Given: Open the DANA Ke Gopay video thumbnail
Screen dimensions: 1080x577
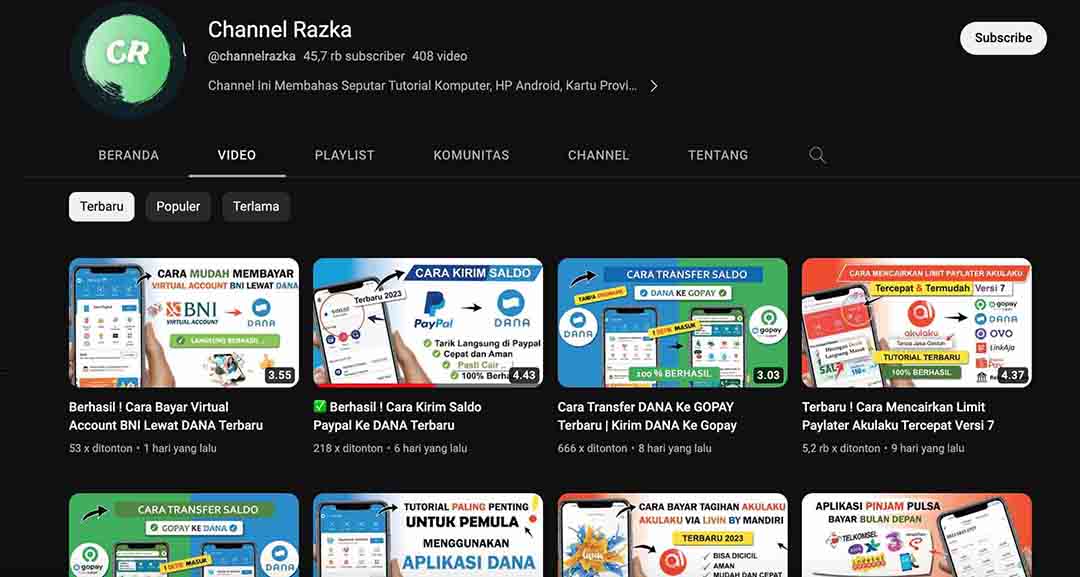Looking at the screenshot, I should click(672, 323).
